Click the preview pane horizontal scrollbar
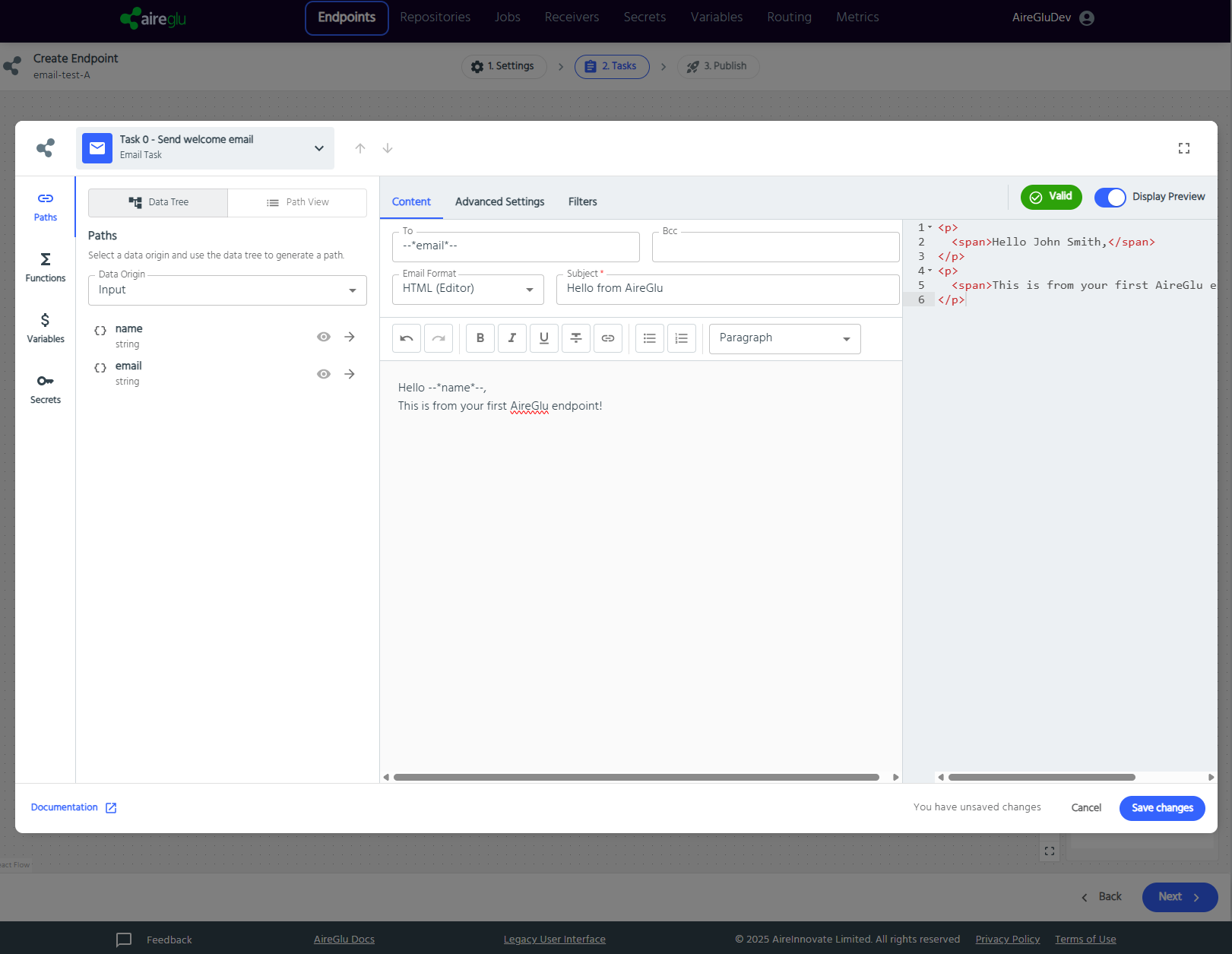This screenshot has height=954, width=1232. 1041,777
